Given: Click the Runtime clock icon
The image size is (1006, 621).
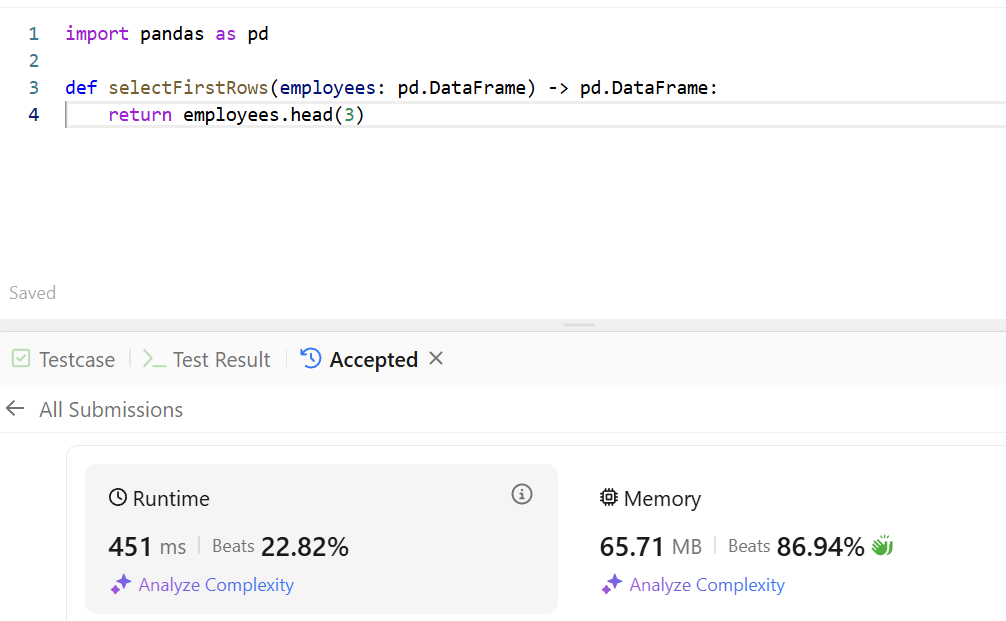Looking at the screenshot, I should [x=117, y=497].
